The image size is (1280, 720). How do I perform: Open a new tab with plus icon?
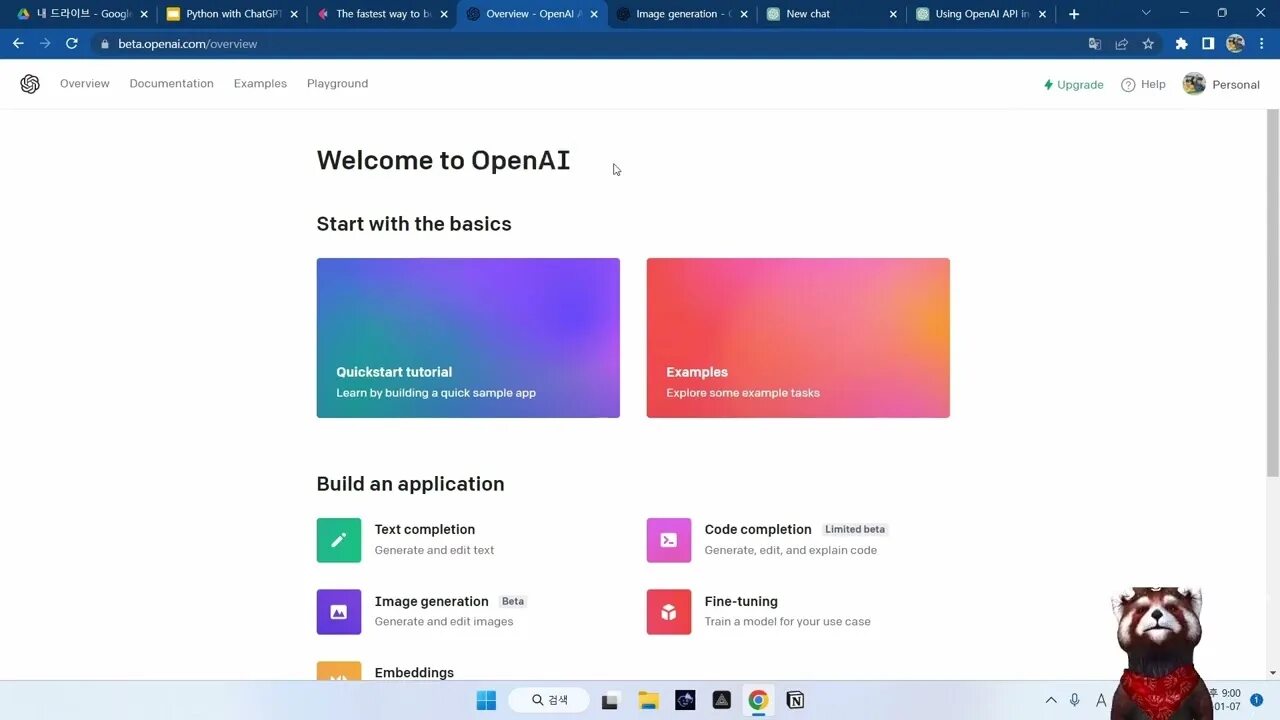point(1074,14)
